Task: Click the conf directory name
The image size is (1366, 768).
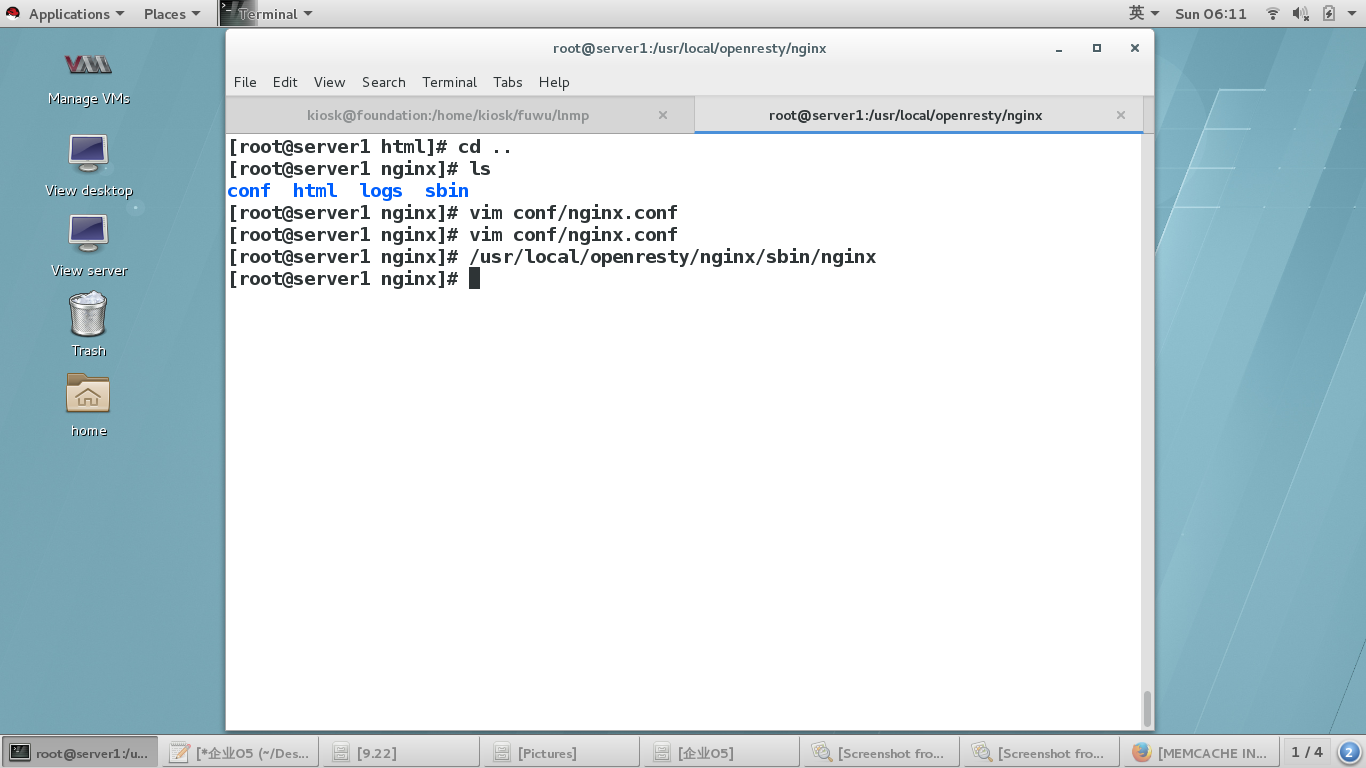Action: [249, 190]
